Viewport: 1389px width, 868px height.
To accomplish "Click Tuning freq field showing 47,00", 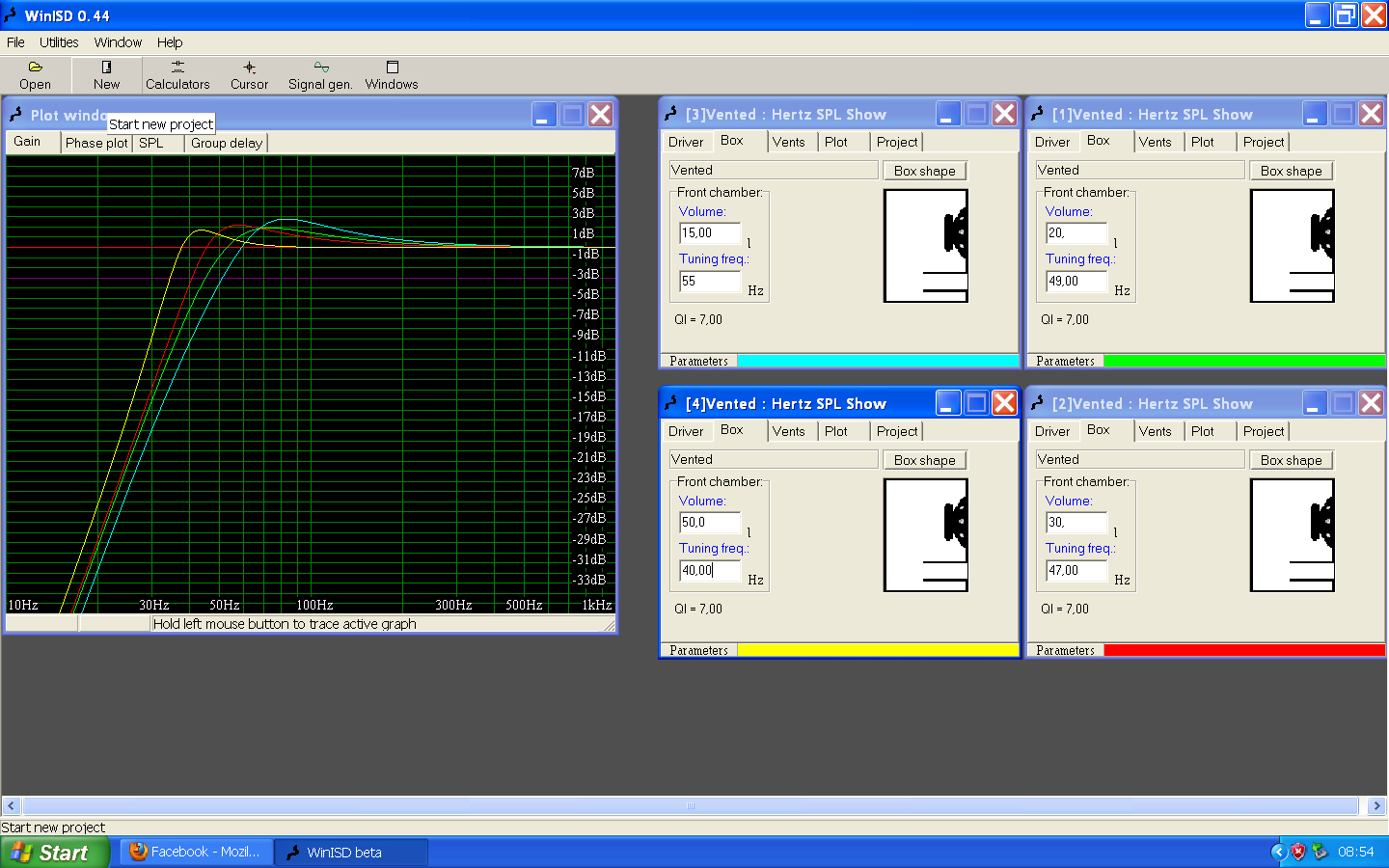I will click(1076, 571).
